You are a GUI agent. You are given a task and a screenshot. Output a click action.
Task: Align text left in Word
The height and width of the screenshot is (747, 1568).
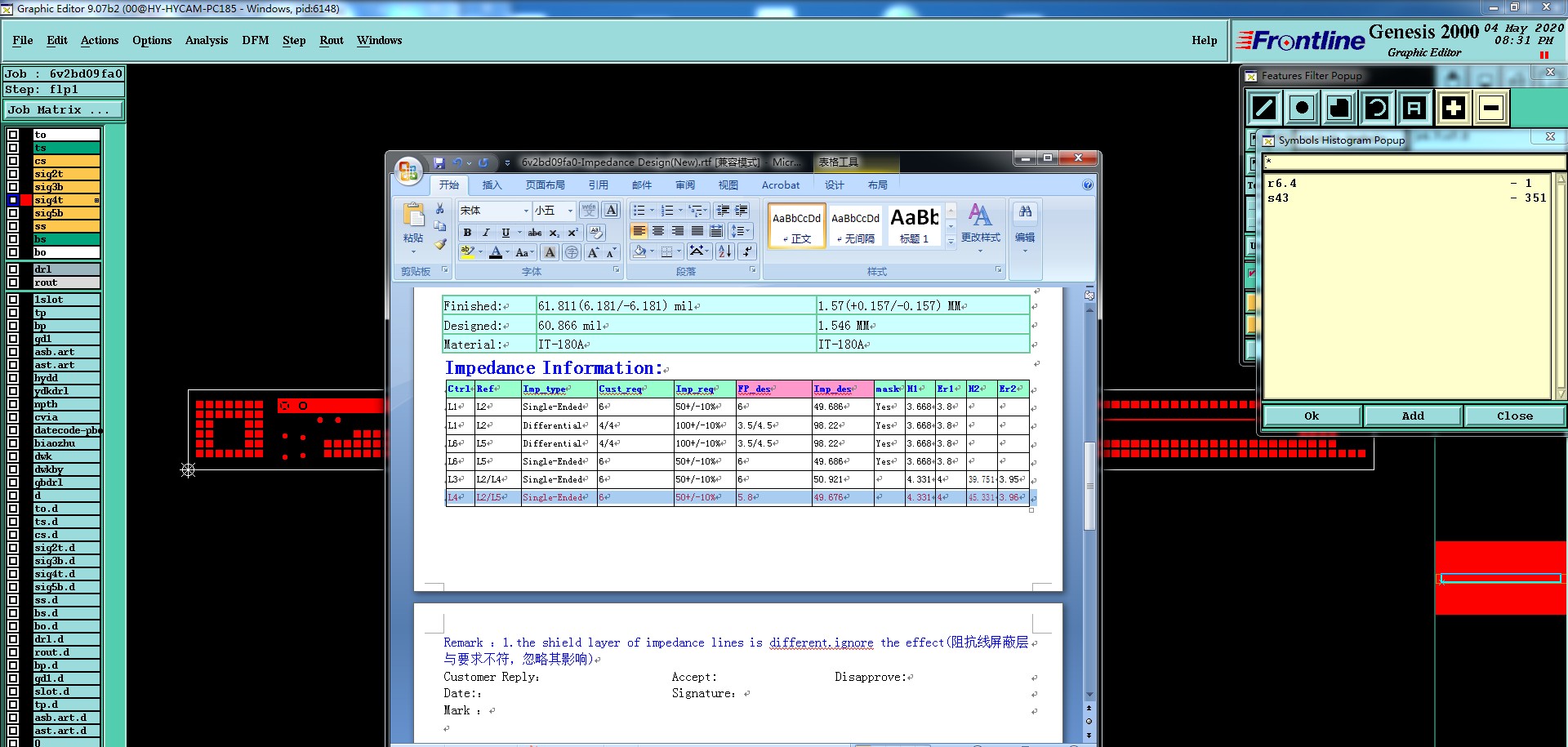(639, 231)
